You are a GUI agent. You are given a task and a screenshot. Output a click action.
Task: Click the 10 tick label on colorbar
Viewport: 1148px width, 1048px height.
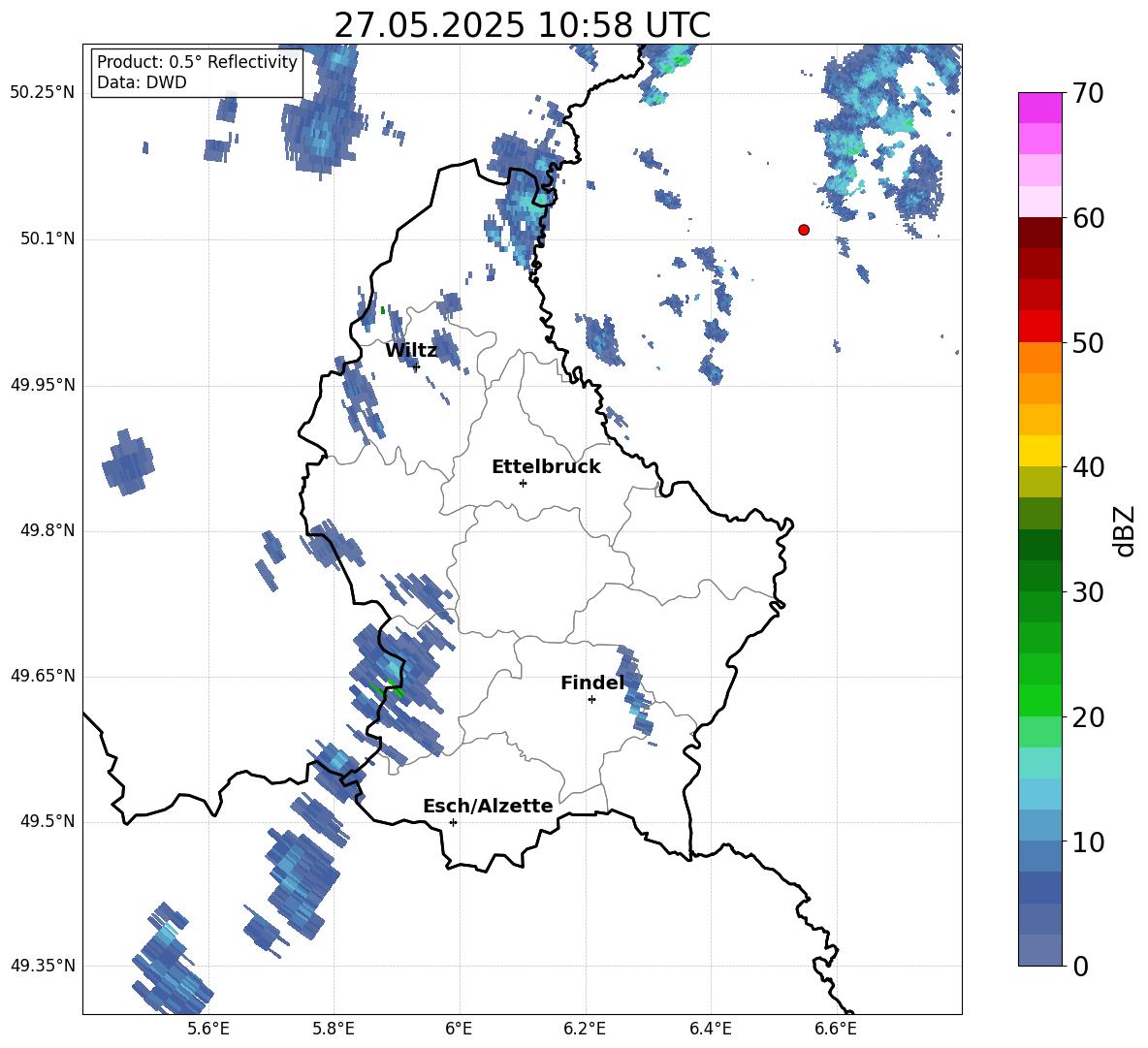(x=1088, y=842)
